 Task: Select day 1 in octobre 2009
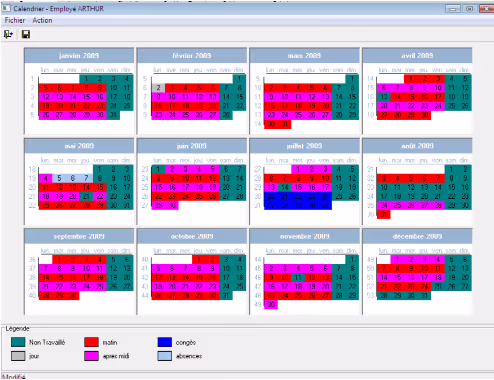(x=199, y=259)
